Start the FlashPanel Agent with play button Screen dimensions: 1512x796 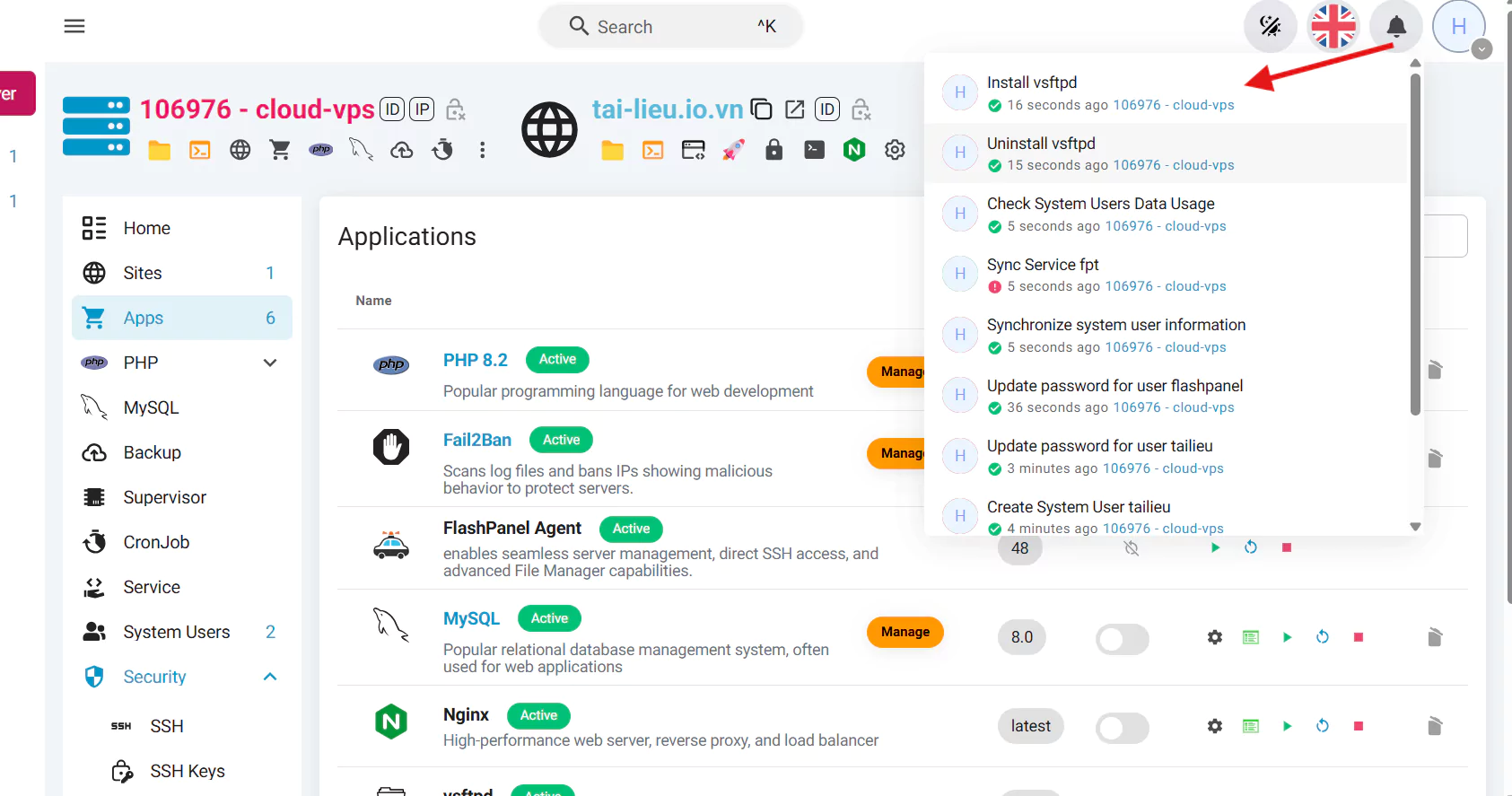click(x=1215, y=547)
